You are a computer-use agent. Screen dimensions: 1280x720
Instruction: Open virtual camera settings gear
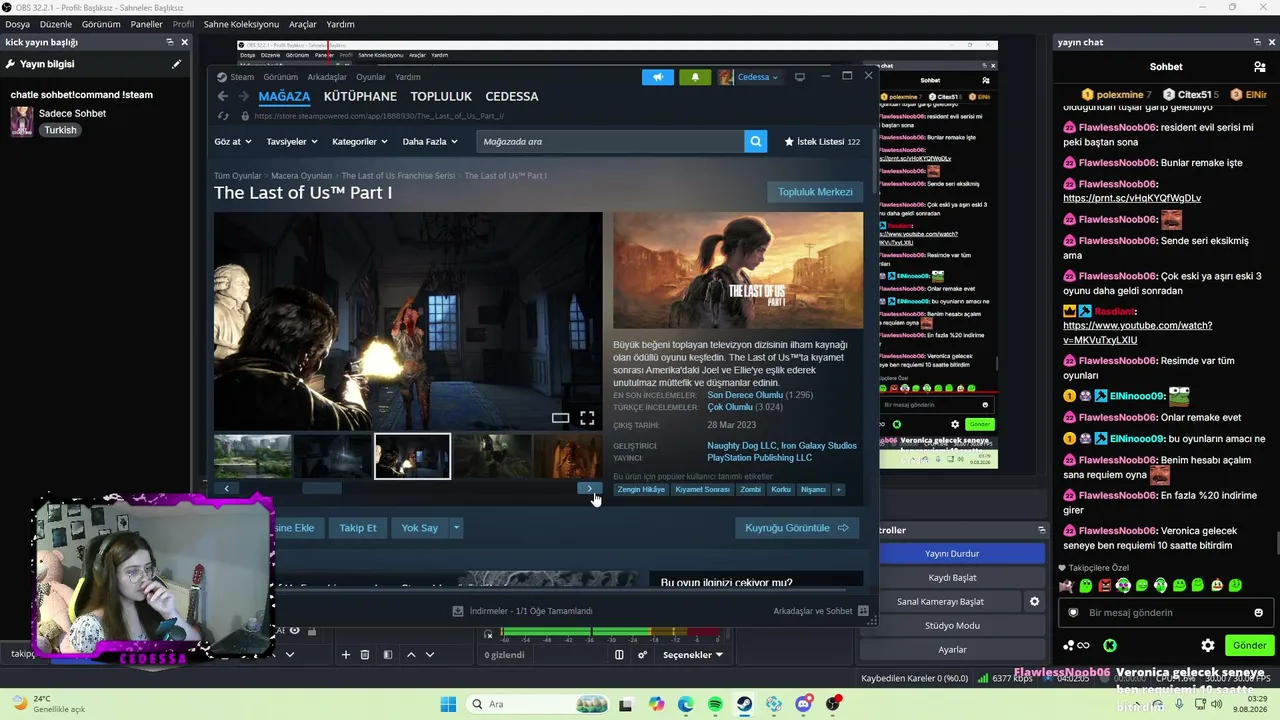coord(1035,602)
